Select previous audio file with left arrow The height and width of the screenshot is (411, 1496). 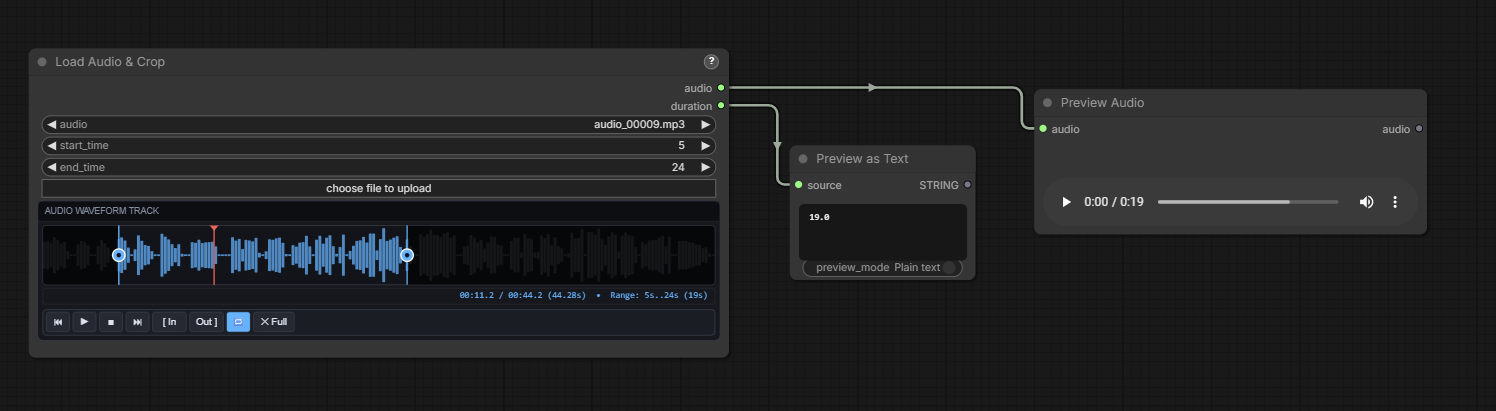tap(52, 125)
